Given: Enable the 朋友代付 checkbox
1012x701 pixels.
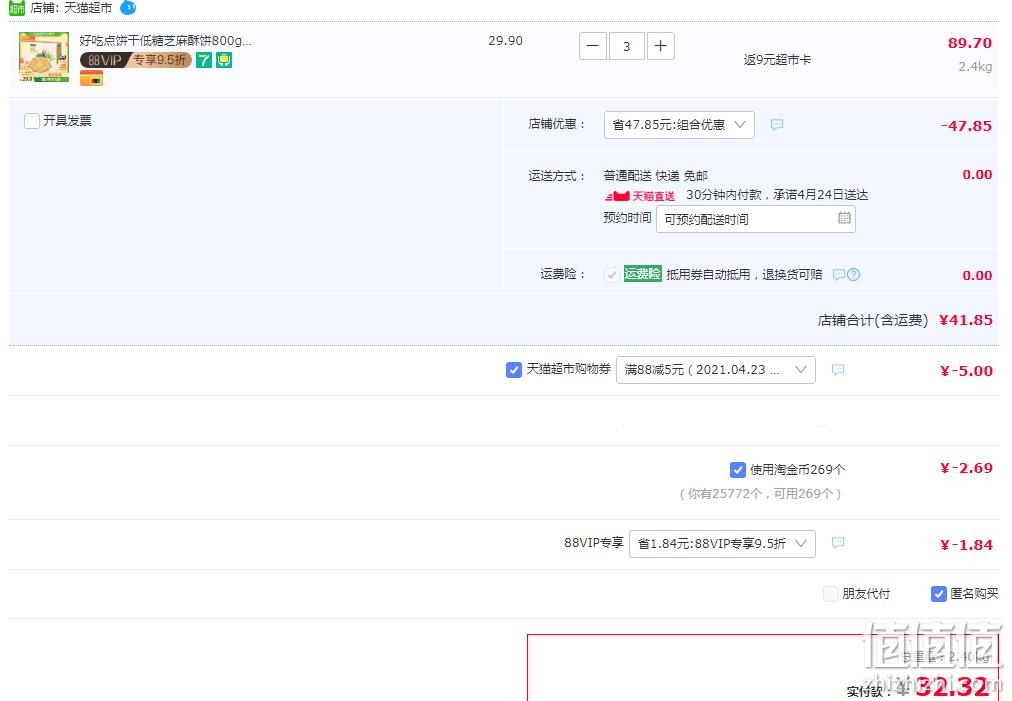Looking at the screenshot, I should coord(831,594).
